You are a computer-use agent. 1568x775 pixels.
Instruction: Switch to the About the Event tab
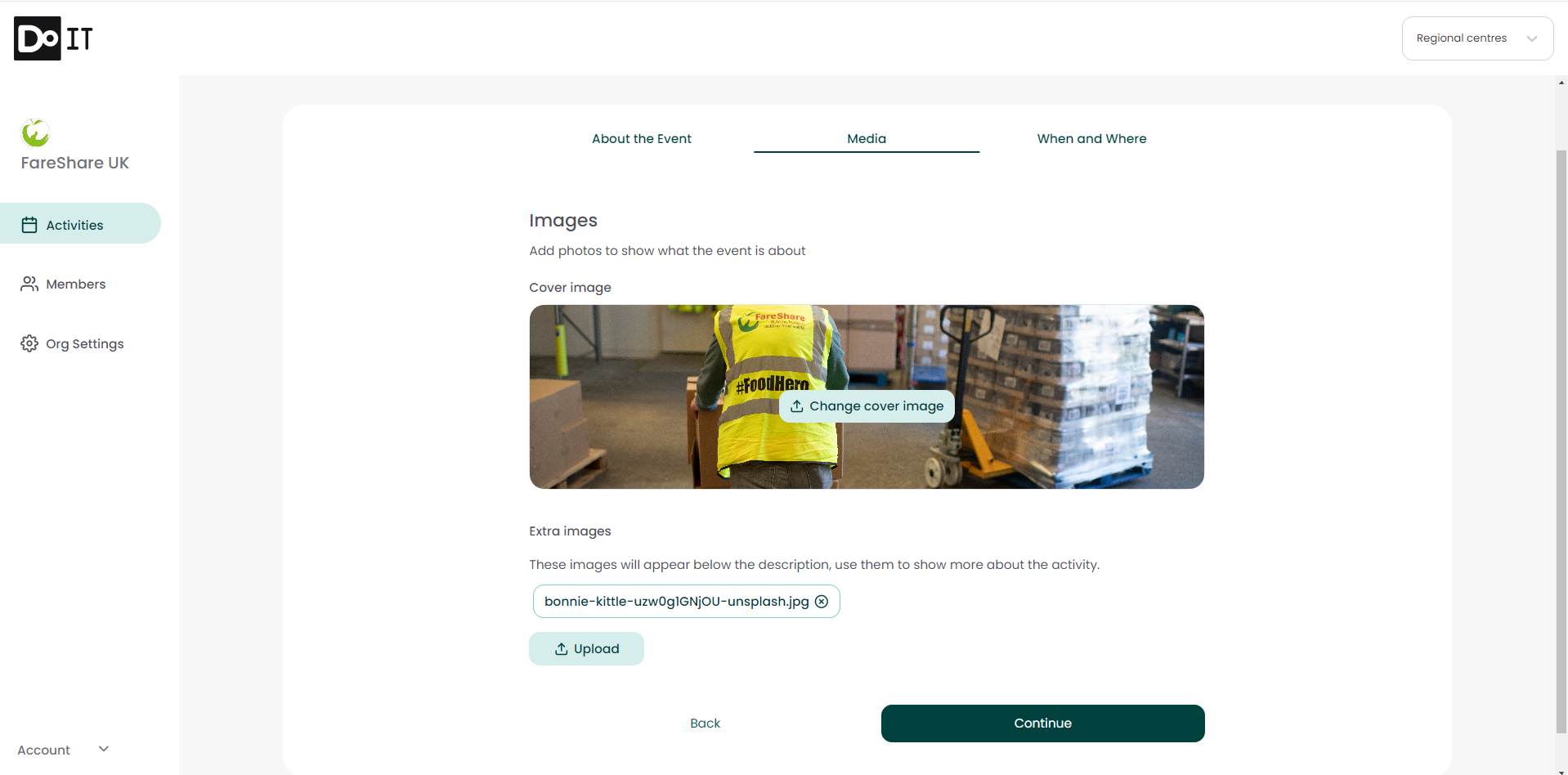[x=642, y=139]
